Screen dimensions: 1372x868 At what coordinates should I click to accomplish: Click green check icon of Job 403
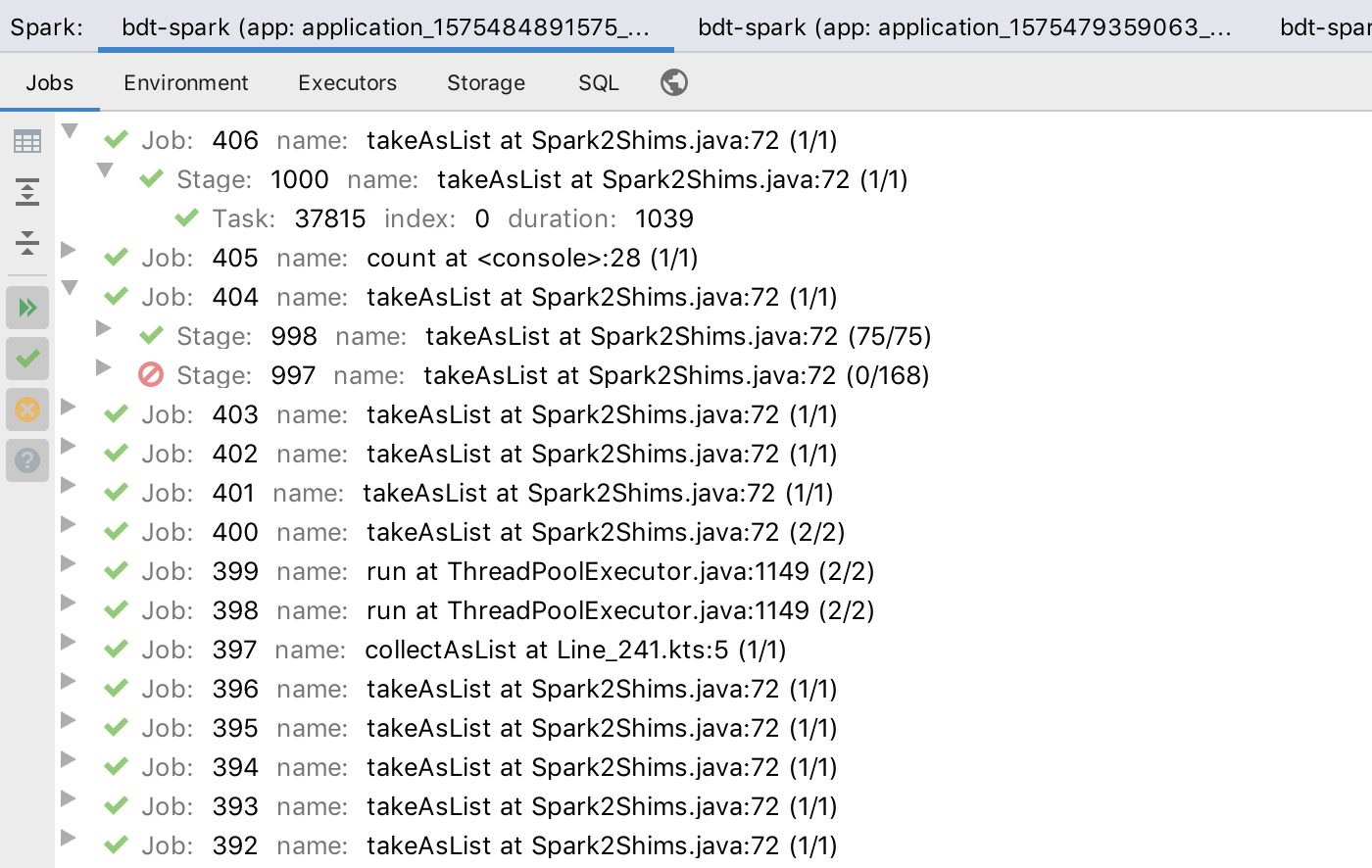click(117, 413)
